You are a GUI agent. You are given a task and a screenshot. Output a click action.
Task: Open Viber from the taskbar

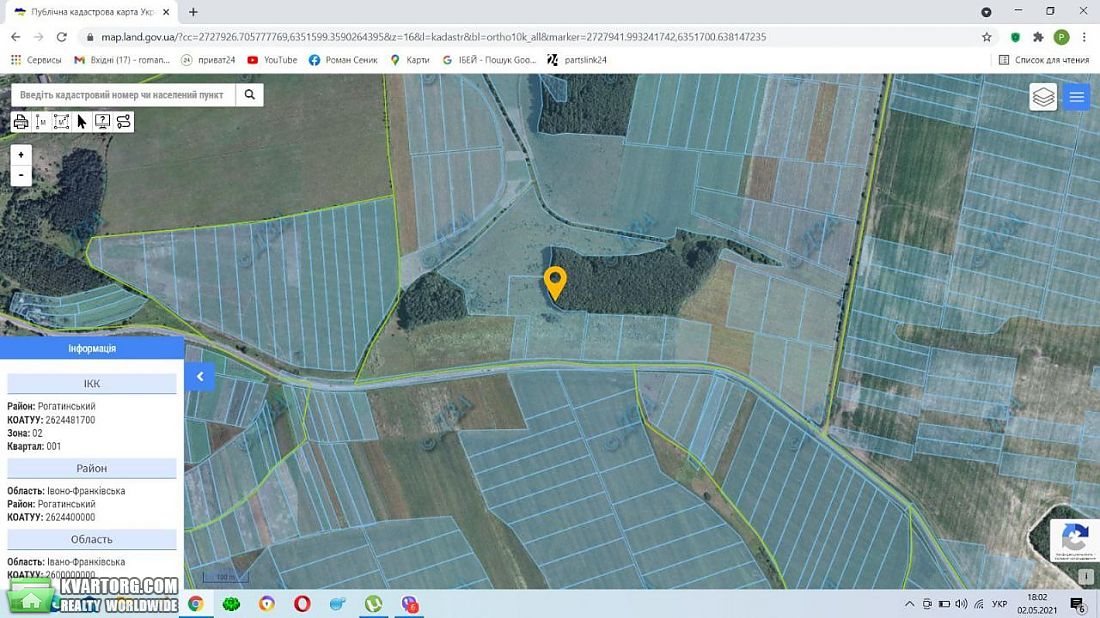click(x=410, y=603)
